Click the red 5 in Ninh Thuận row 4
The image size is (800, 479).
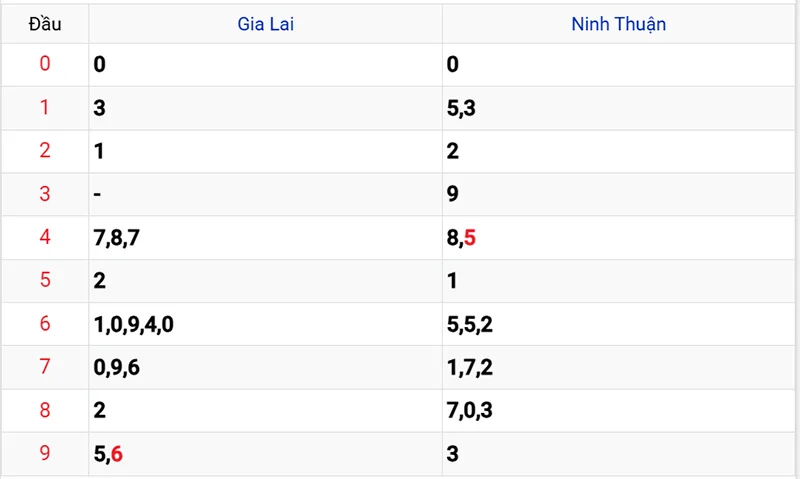470,238
